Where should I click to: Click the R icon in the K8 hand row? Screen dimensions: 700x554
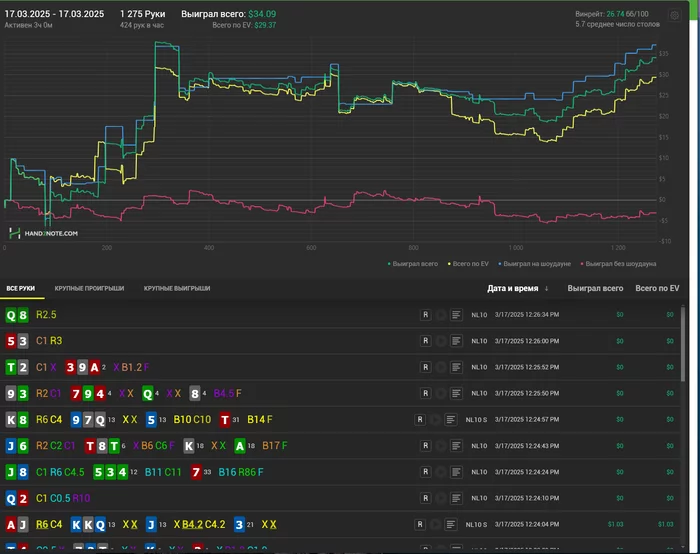pyautogui.click(x=420, y=419)
